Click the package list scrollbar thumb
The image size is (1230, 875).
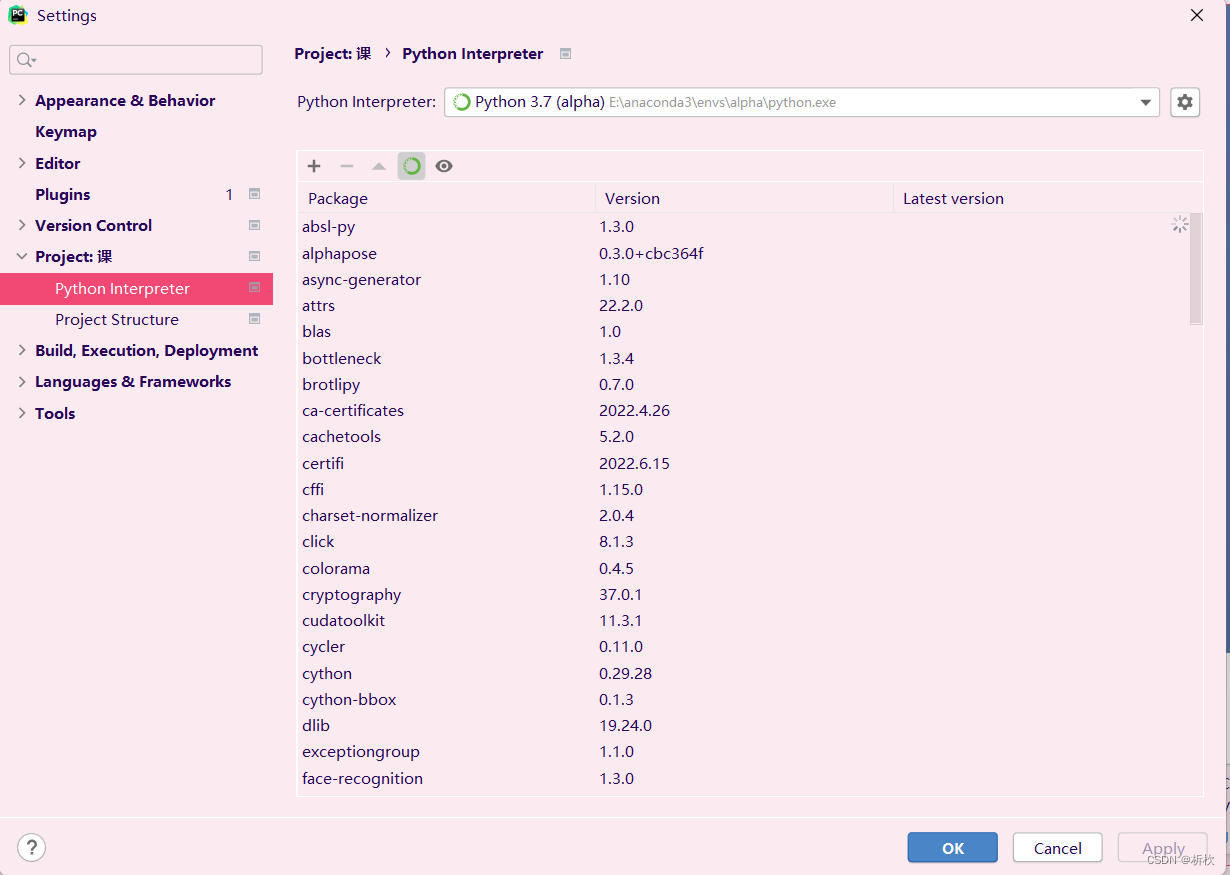click(x=1196, y=268)
